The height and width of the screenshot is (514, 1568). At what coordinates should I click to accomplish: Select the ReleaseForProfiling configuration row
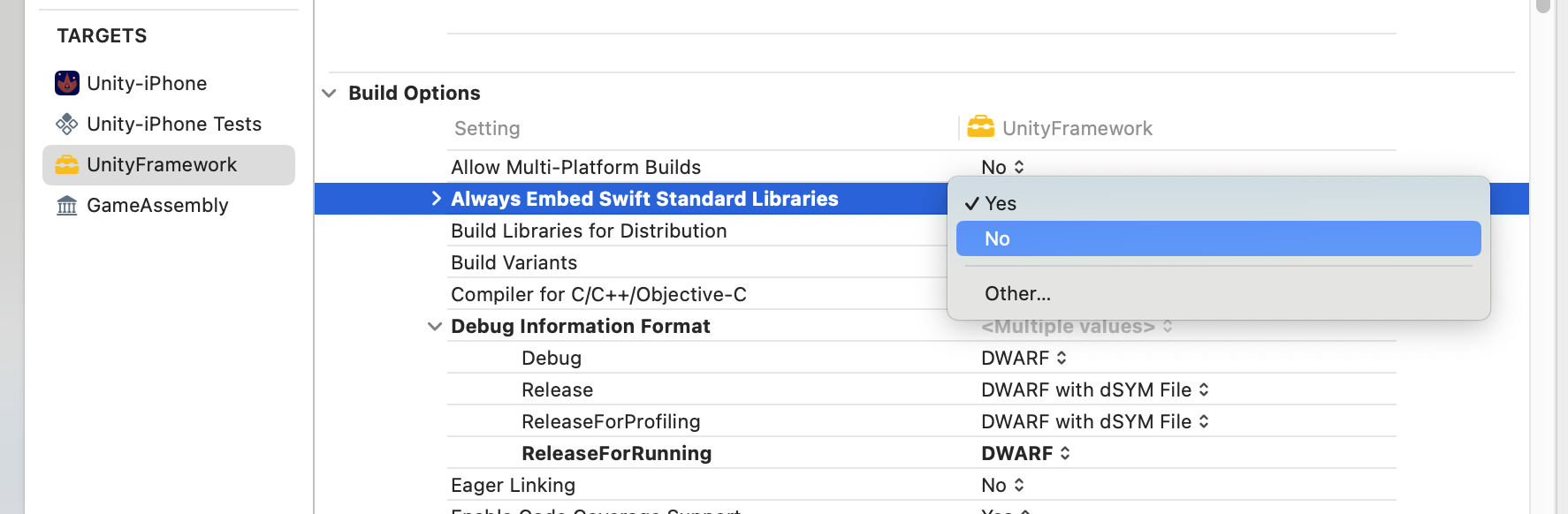[611, 421]
